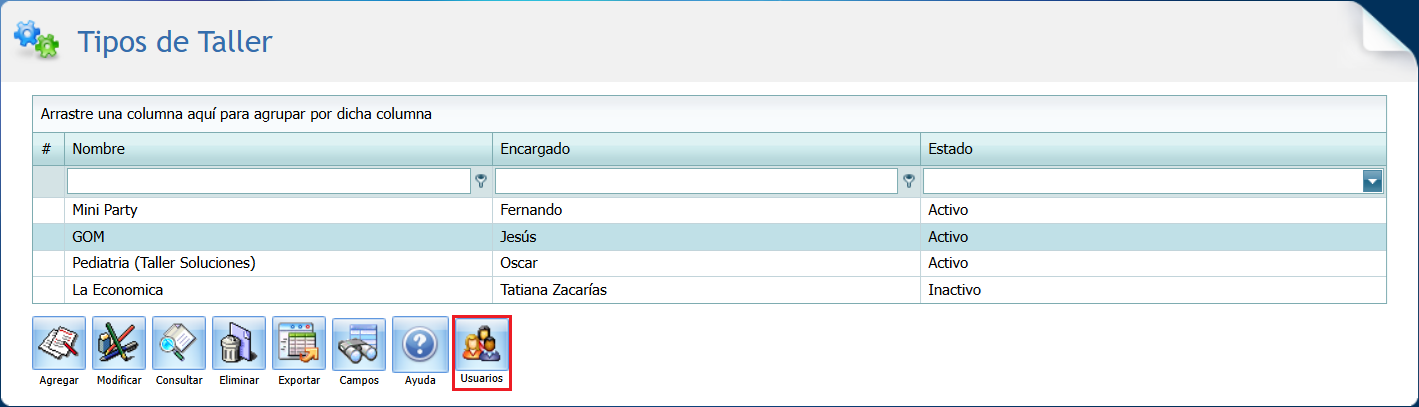
Task: Open the Exportar table icon
Action: tap(299, 344)
